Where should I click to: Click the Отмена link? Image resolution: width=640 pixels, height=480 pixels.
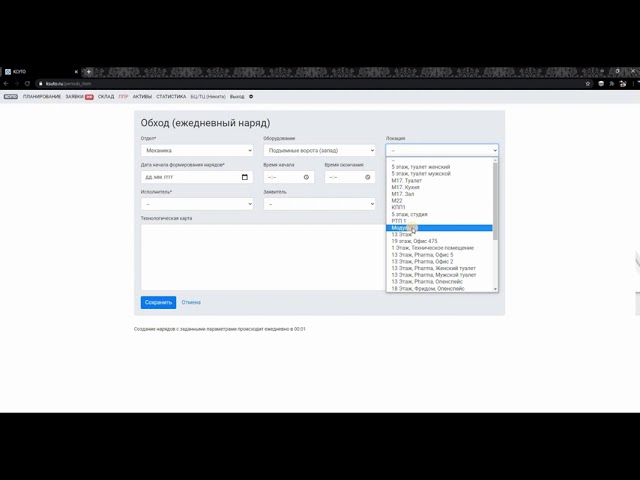(x=191, y=302)
